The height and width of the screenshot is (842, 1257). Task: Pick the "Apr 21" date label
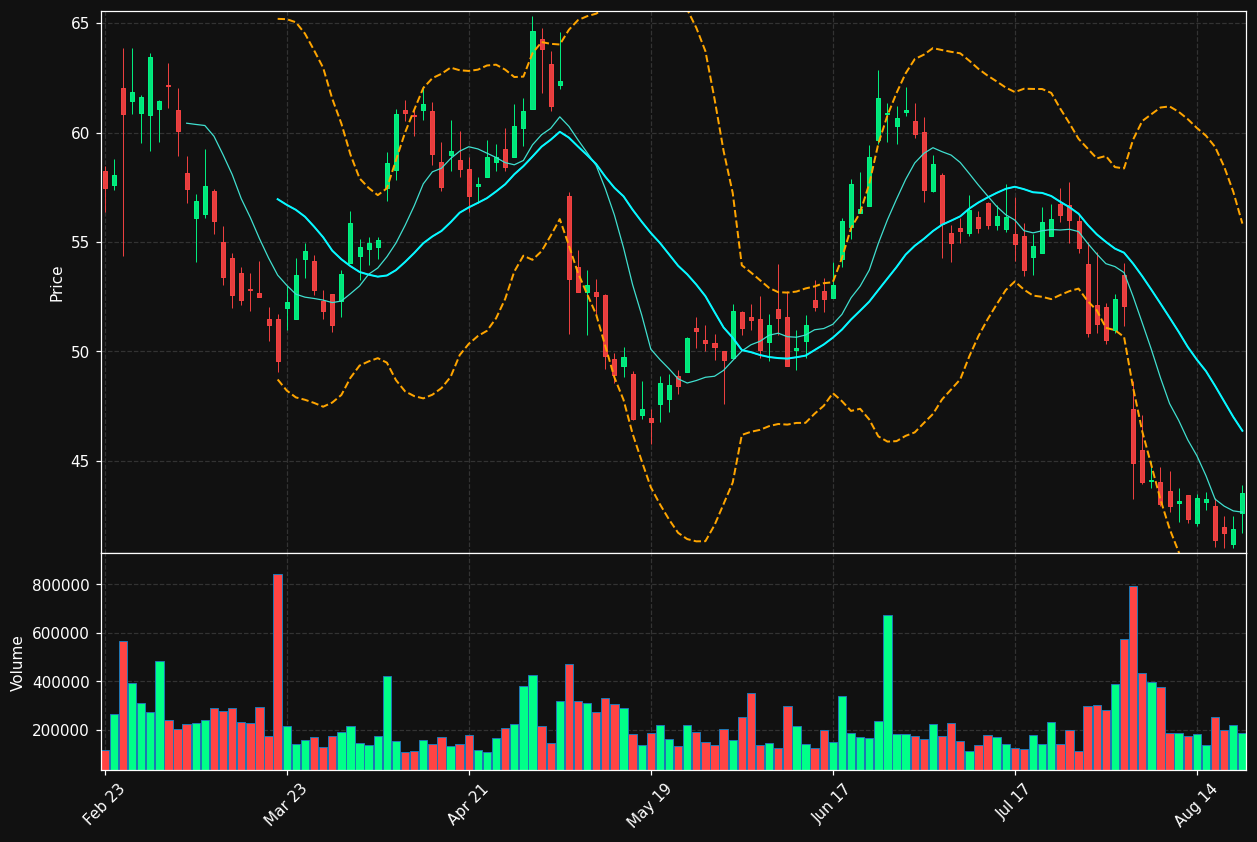pos(469,803)
